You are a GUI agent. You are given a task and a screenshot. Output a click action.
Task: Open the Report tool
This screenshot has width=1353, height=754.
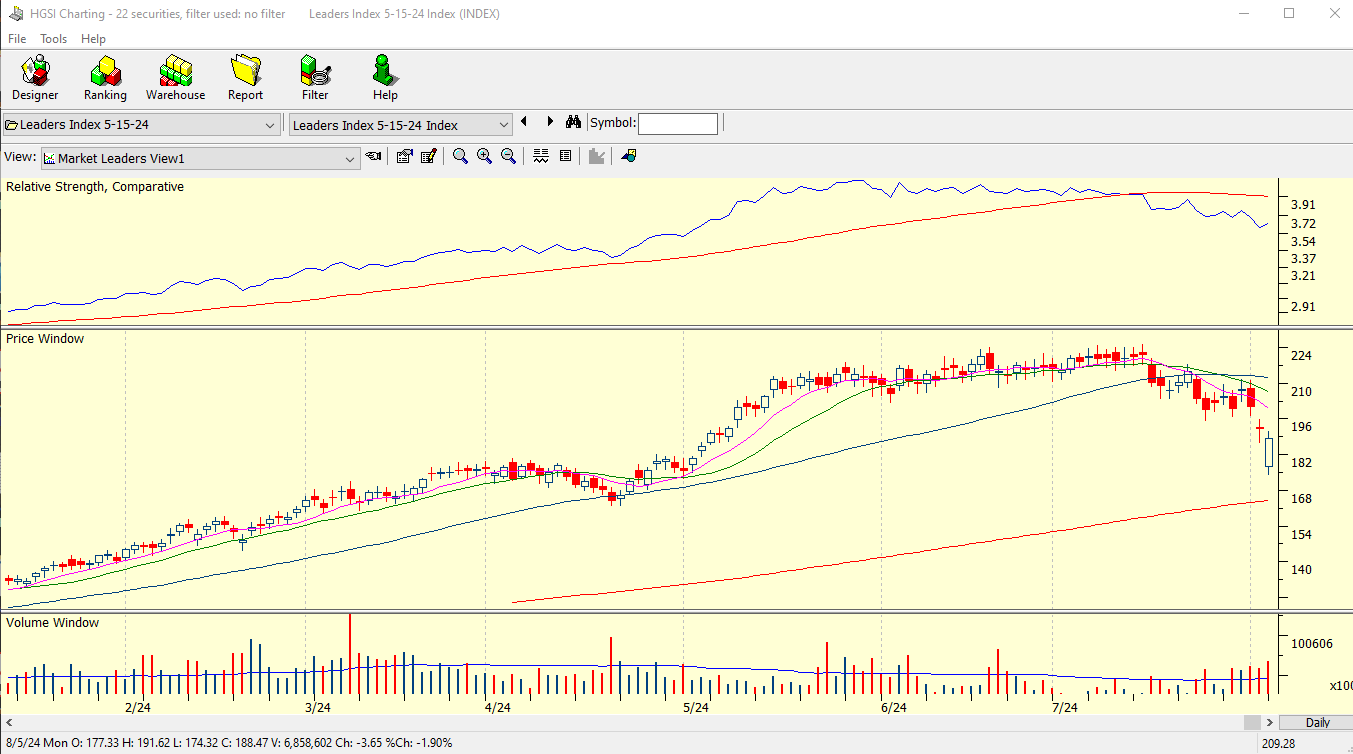245,78
